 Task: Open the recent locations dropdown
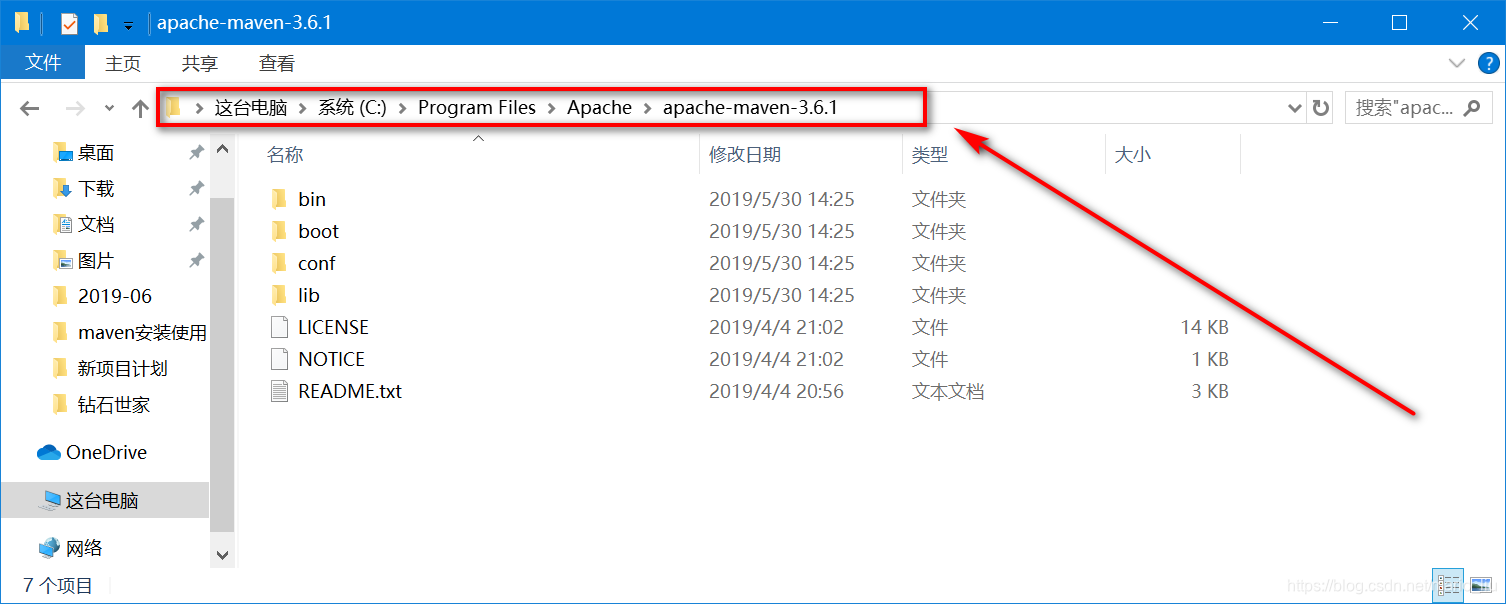109,108
